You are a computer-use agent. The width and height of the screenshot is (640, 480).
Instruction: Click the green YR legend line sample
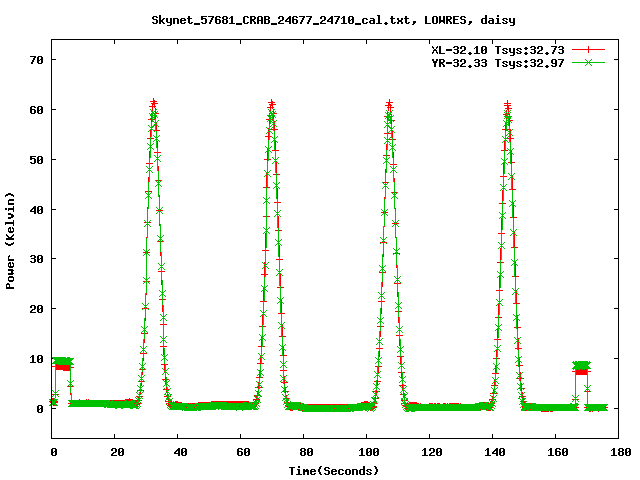coord(588,63)
